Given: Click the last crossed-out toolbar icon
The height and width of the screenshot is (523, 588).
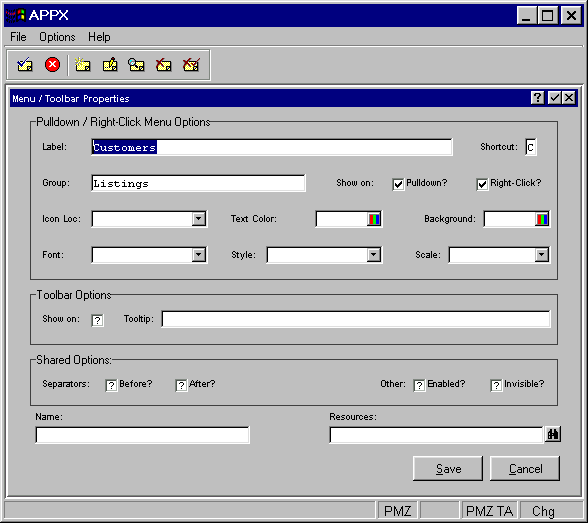Looking at the screenshot, I should click(191, 65).
